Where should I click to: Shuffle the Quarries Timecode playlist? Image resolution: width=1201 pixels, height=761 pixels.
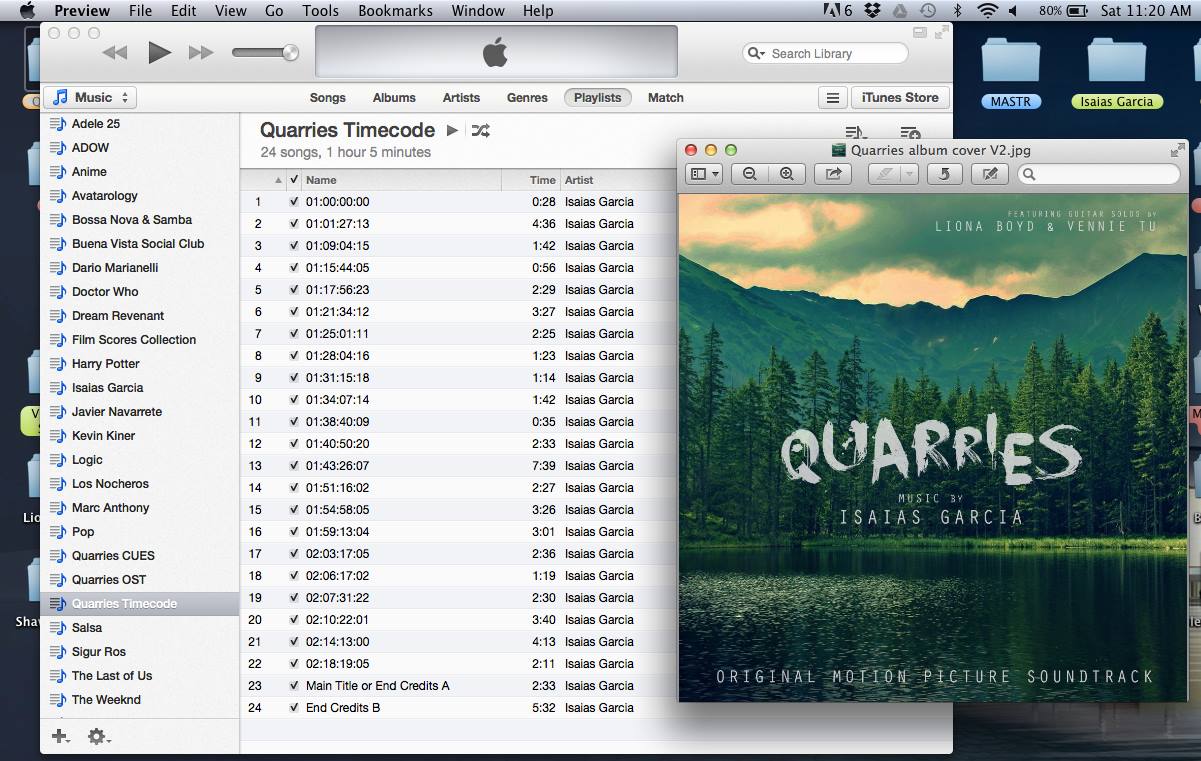481,130
